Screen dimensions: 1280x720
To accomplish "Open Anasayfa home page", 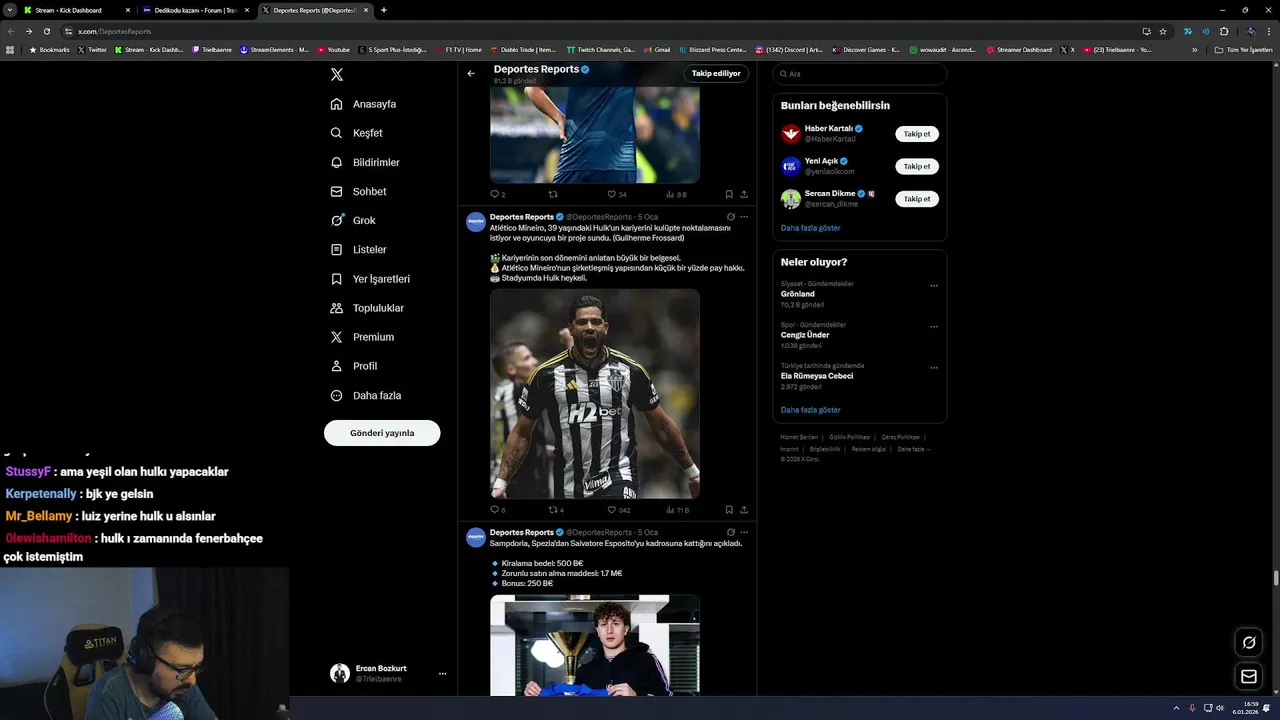I will click(x=364, y=104).
